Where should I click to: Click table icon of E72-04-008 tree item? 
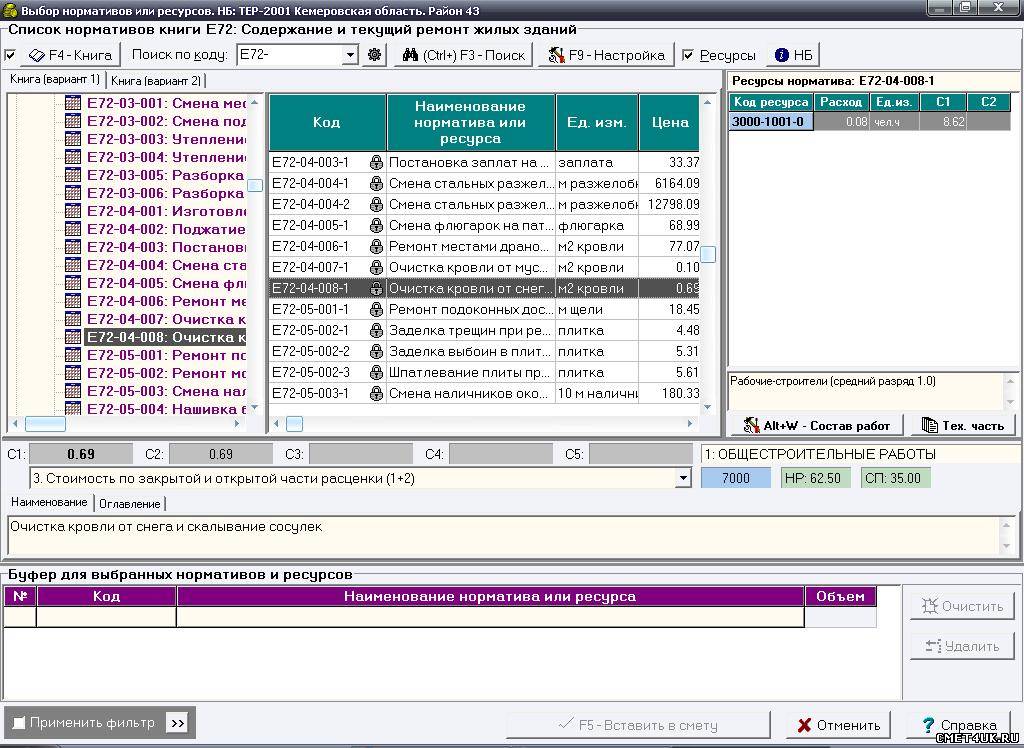pyautogui.click(x=73, y=337)
